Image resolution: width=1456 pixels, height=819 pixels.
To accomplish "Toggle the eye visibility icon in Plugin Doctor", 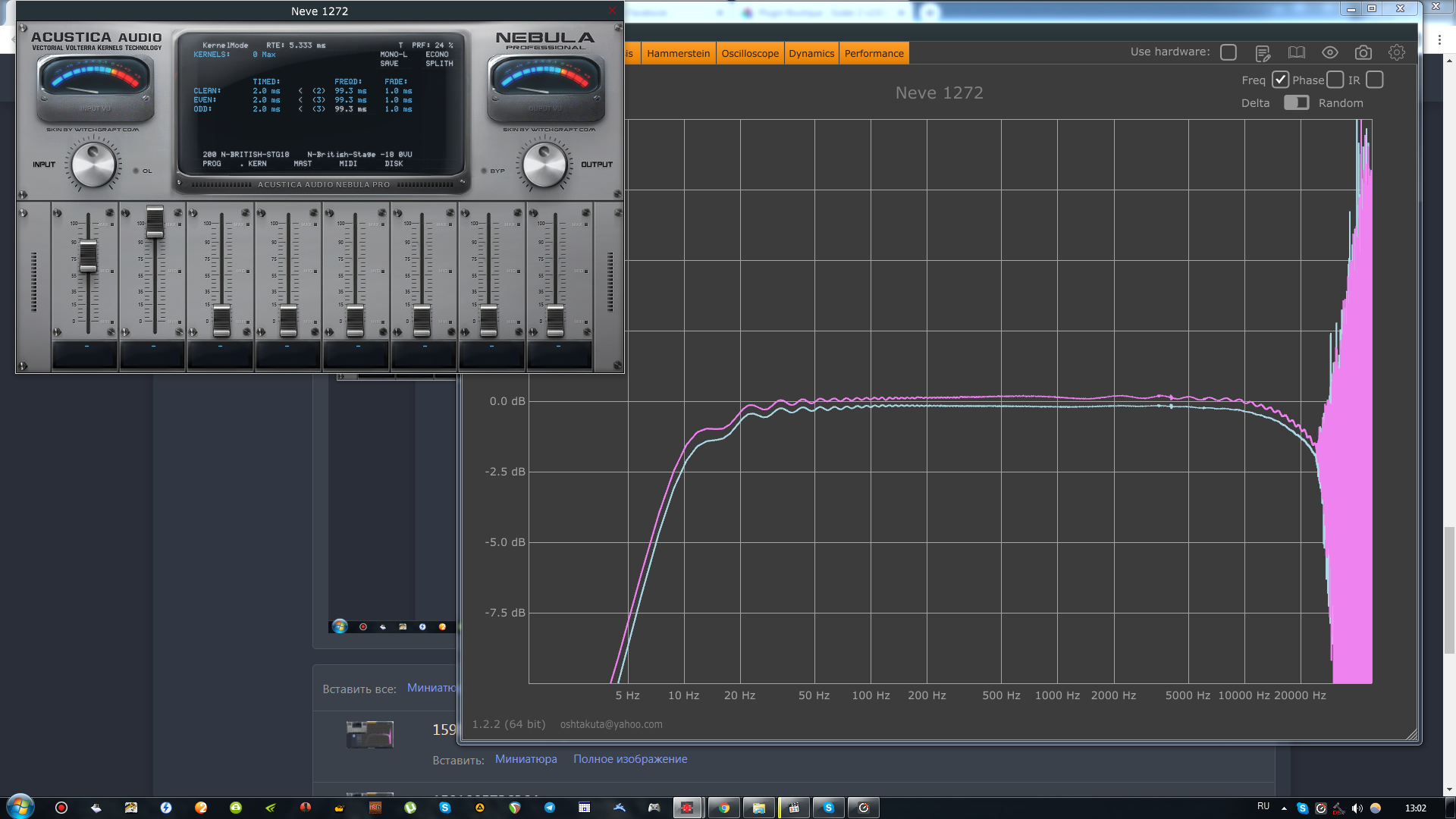I will (1329, 52).
